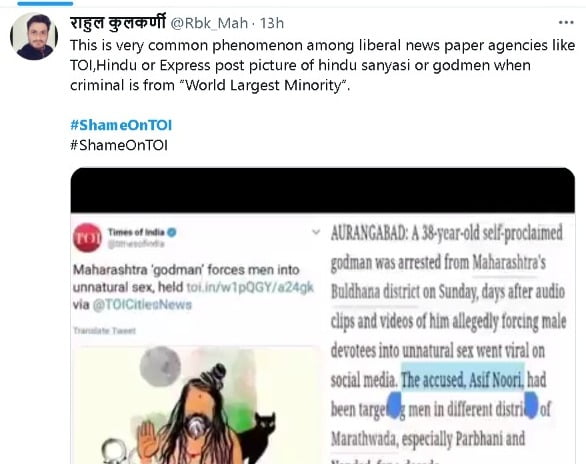Click the @Rbk_Mah handle
The width and height of the screenshot is (586, 464).
click(x=209, y=23)
